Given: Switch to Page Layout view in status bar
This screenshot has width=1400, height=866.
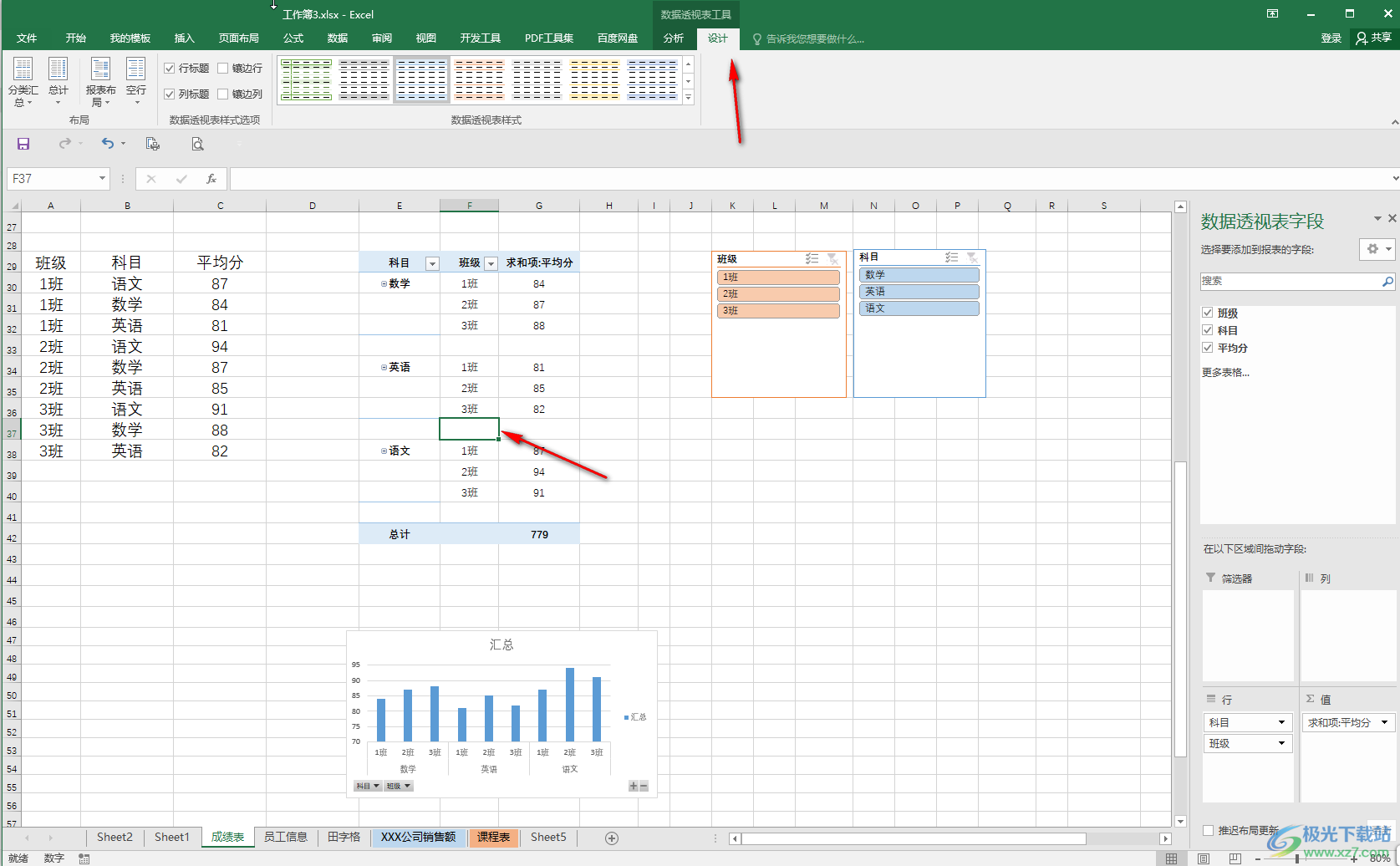Looking at the screenshot, I should click(1203, 858).
